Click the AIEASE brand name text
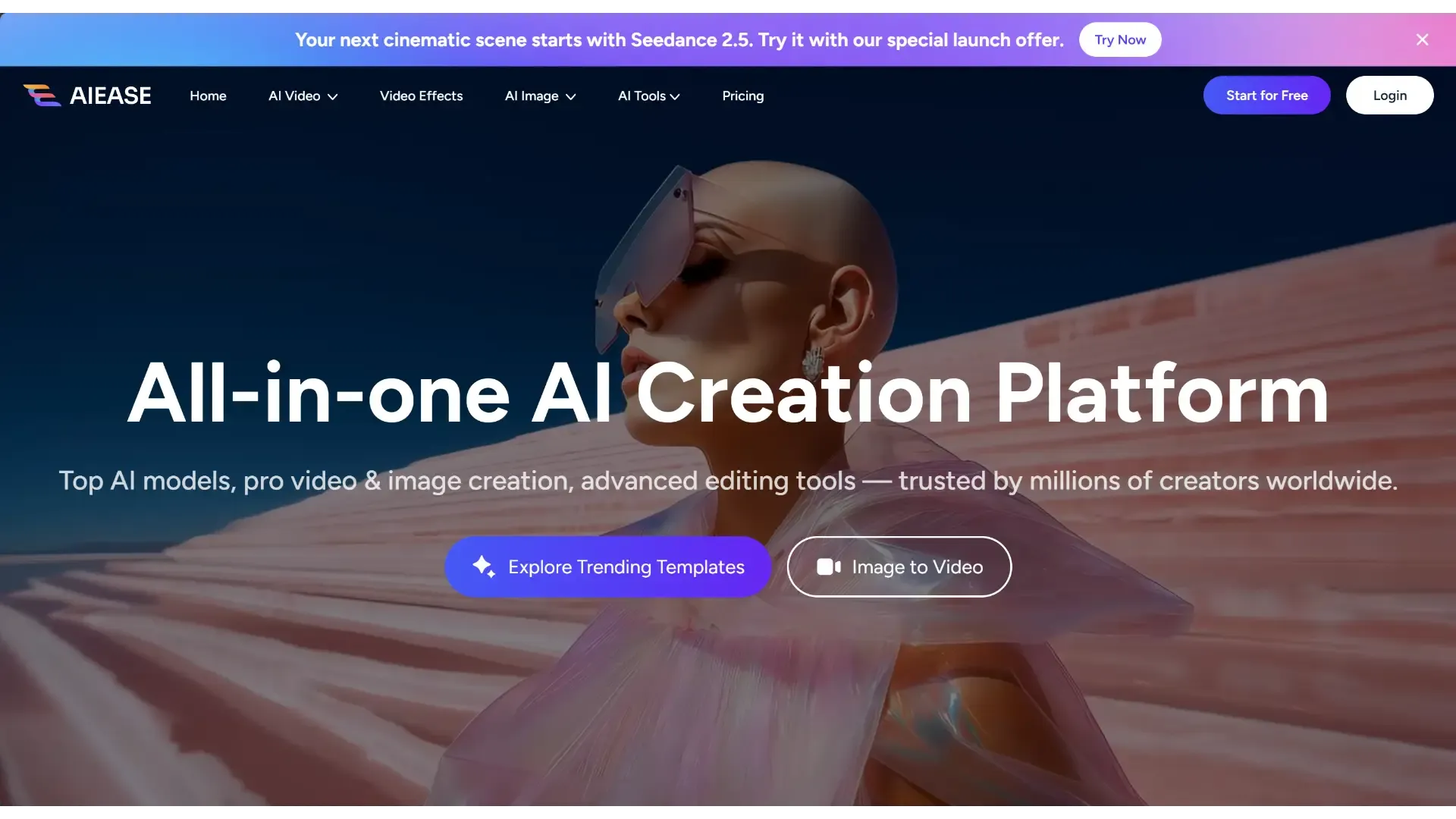This screenshot has width=1456, height=819. (x=111, y=96)
